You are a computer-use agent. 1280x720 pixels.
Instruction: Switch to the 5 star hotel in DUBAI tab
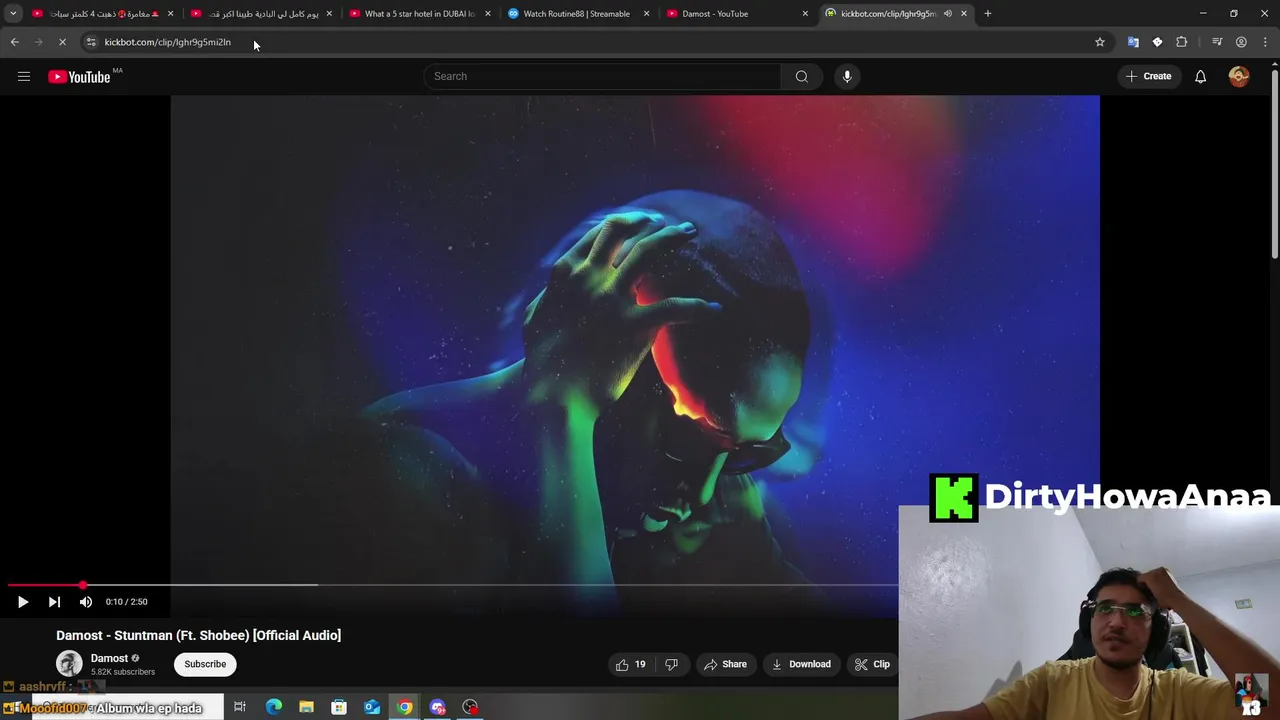420,14
